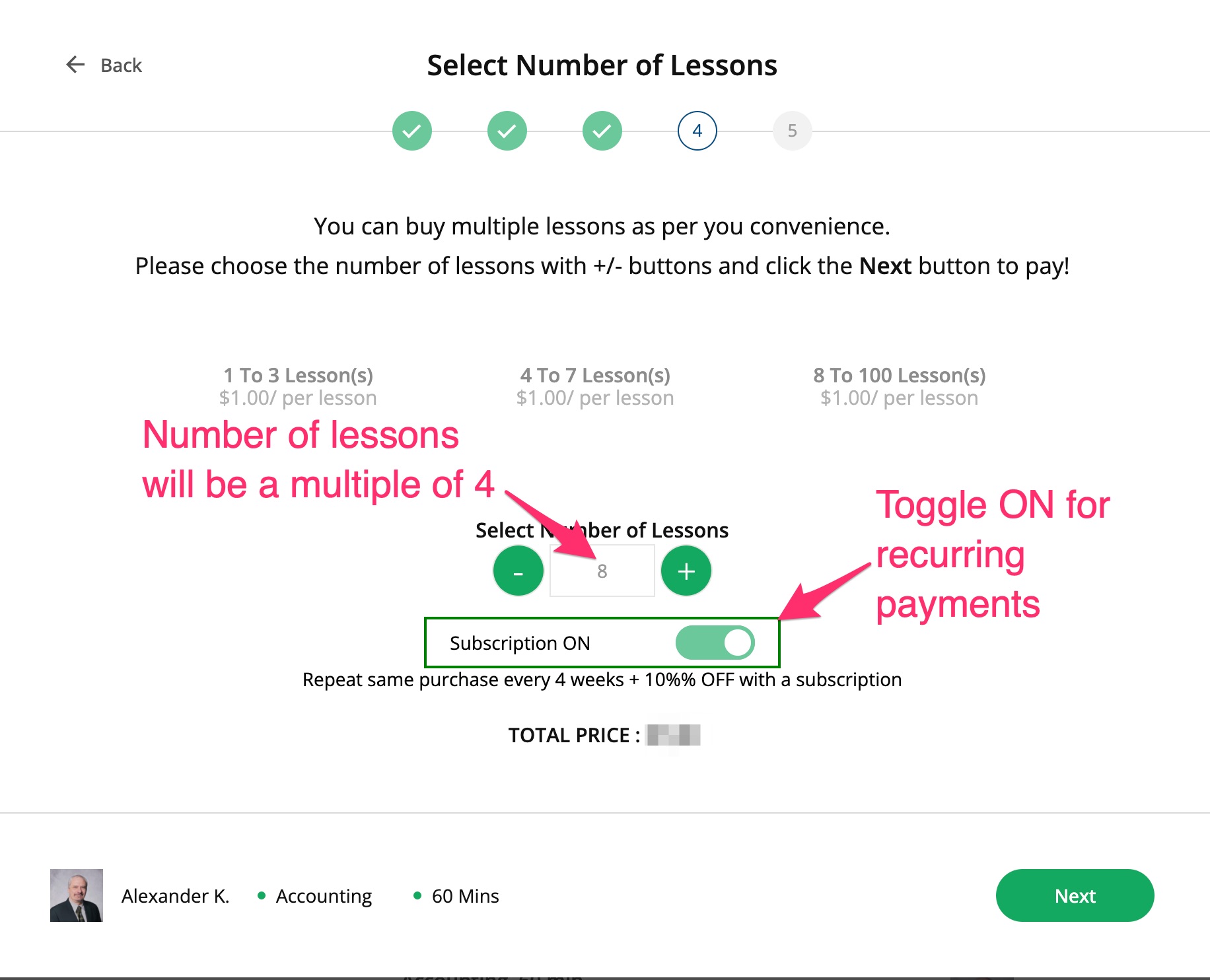Click the tutor name Alexander K.

pyautogui.click(x=175, y=896)
